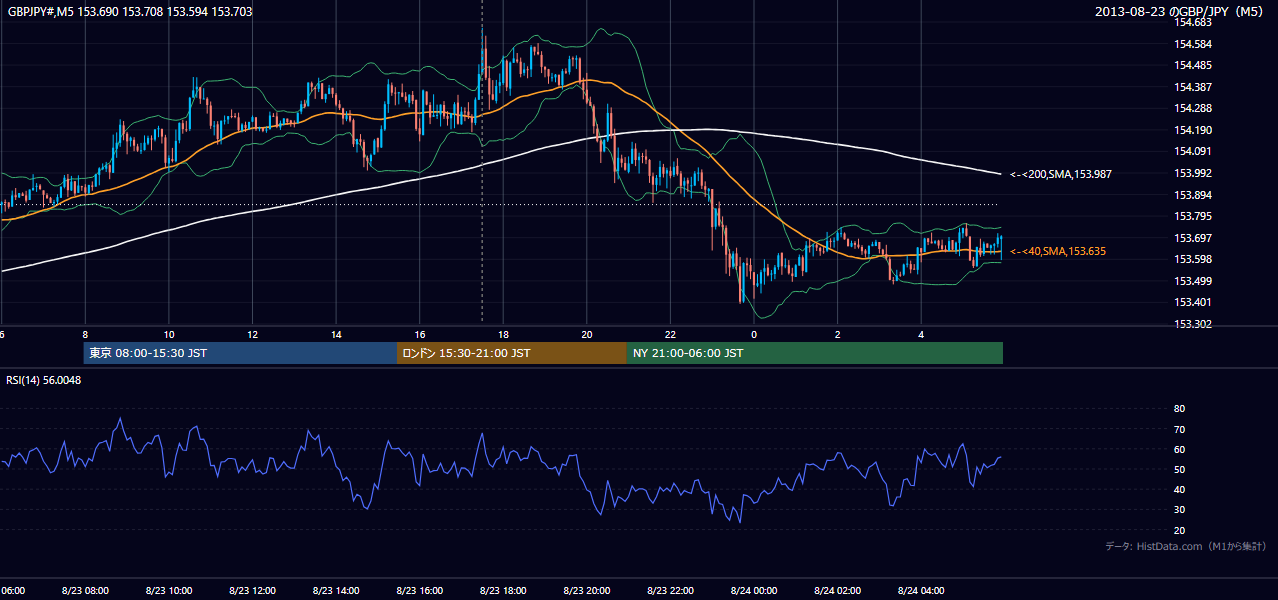Viewport: 1278px width, 600px height.
Task: Click the 154.091 price axis label
Action: point(1193,151)
